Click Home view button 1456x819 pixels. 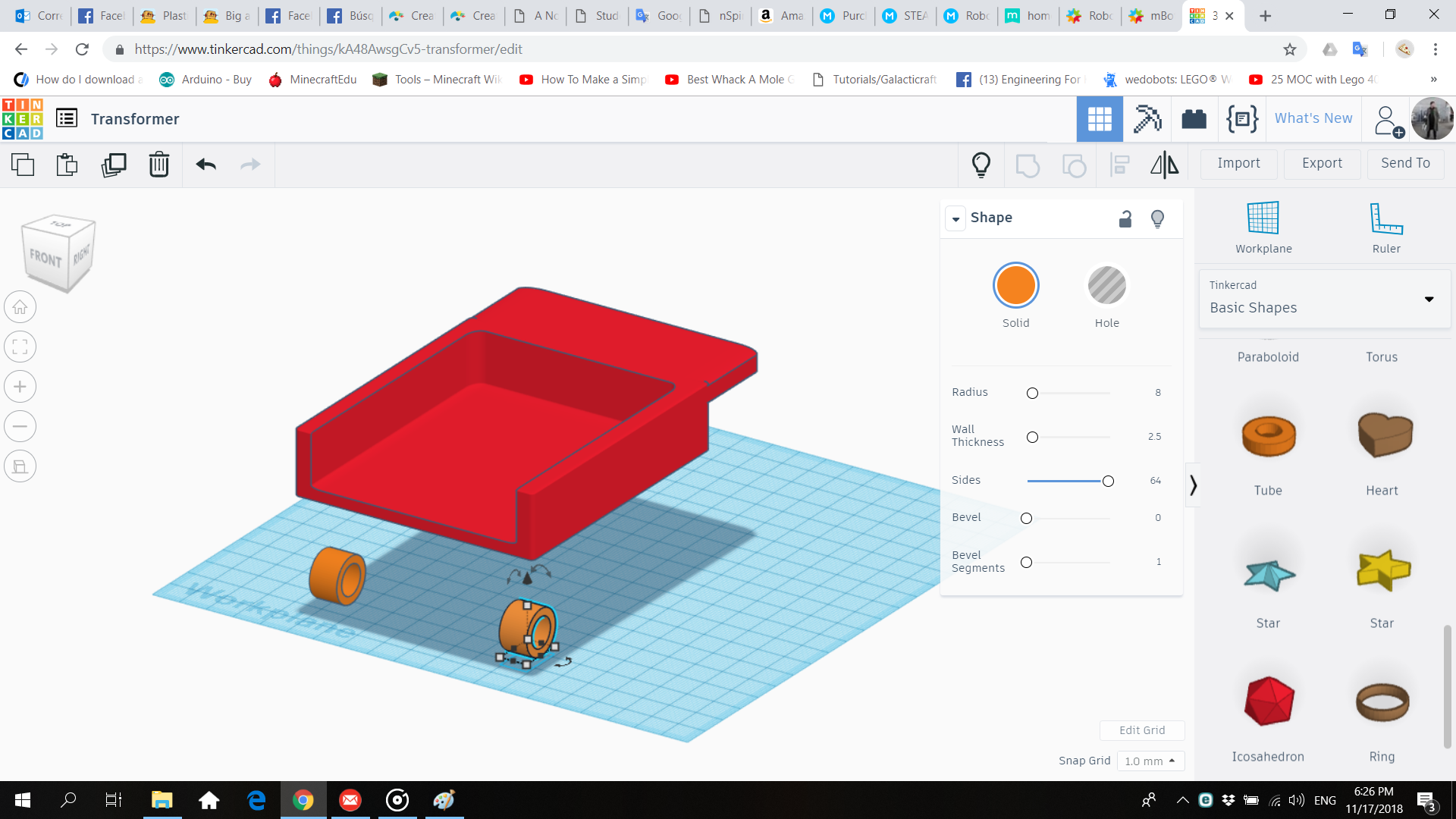tap(20, 307)
